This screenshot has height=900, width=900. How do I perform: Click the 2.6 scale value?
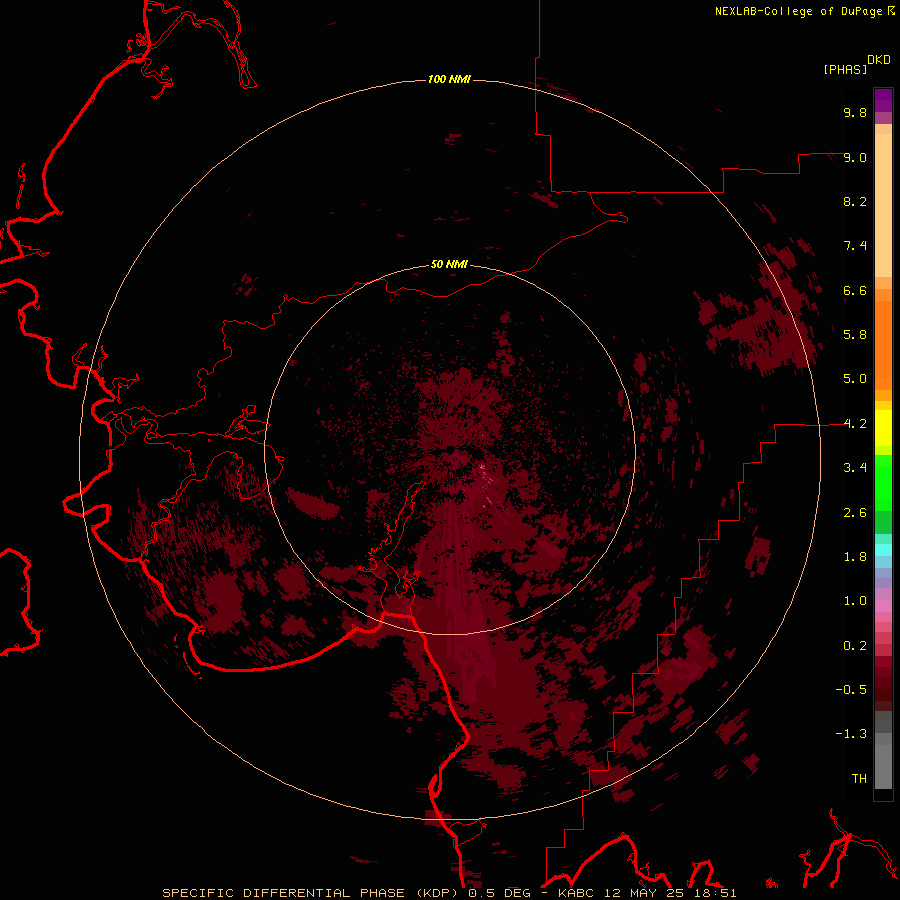(855, 513)
